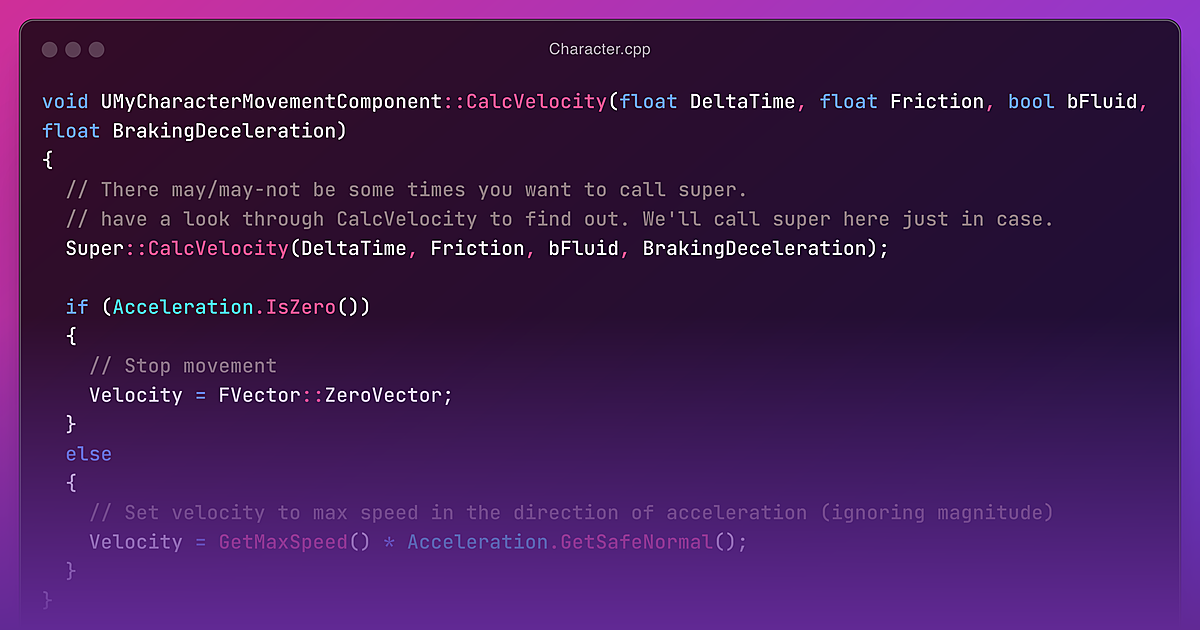
Task: Click the void keyword on the first line
Action: (65, 102)
